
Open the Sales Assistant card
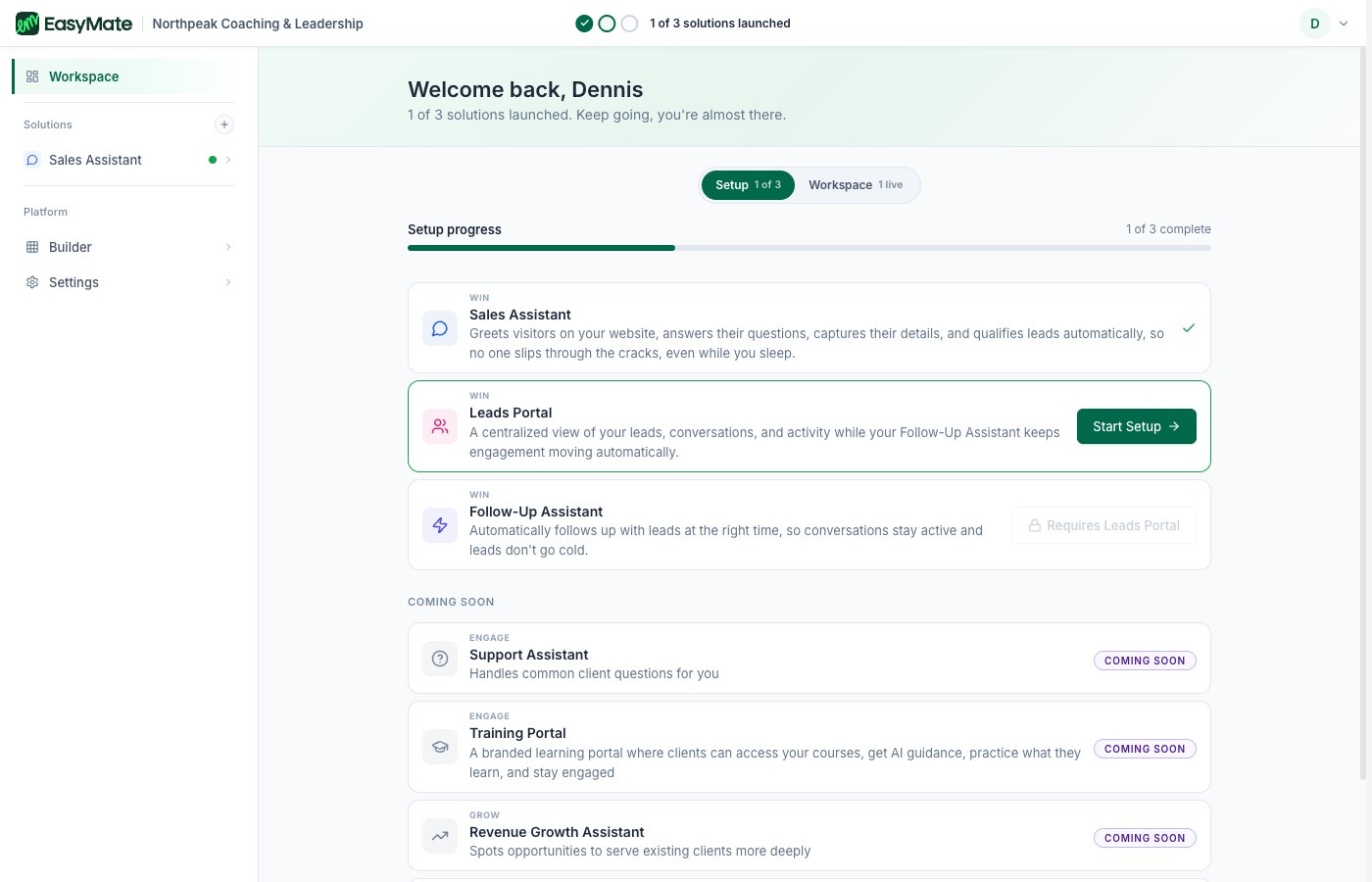click(x=809, y=328)
